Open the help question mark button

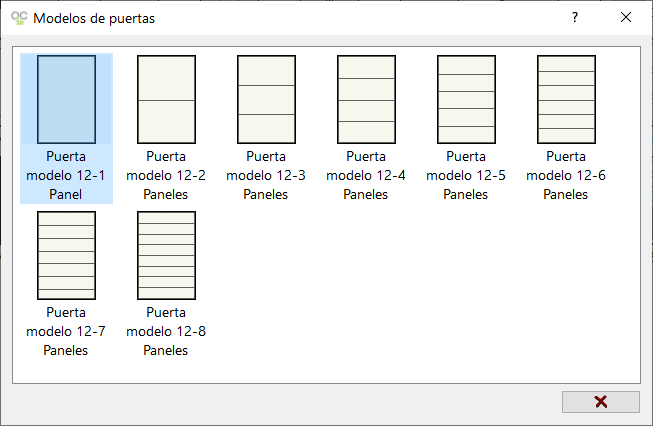pyautogui.click(x=575, y=17)
